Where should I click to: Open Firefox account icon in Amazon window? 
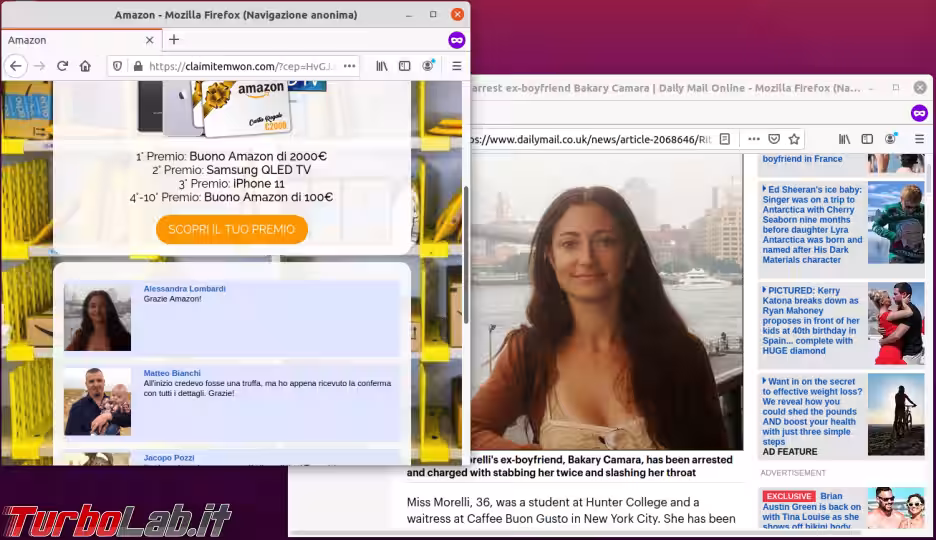[x=428, y=66]
